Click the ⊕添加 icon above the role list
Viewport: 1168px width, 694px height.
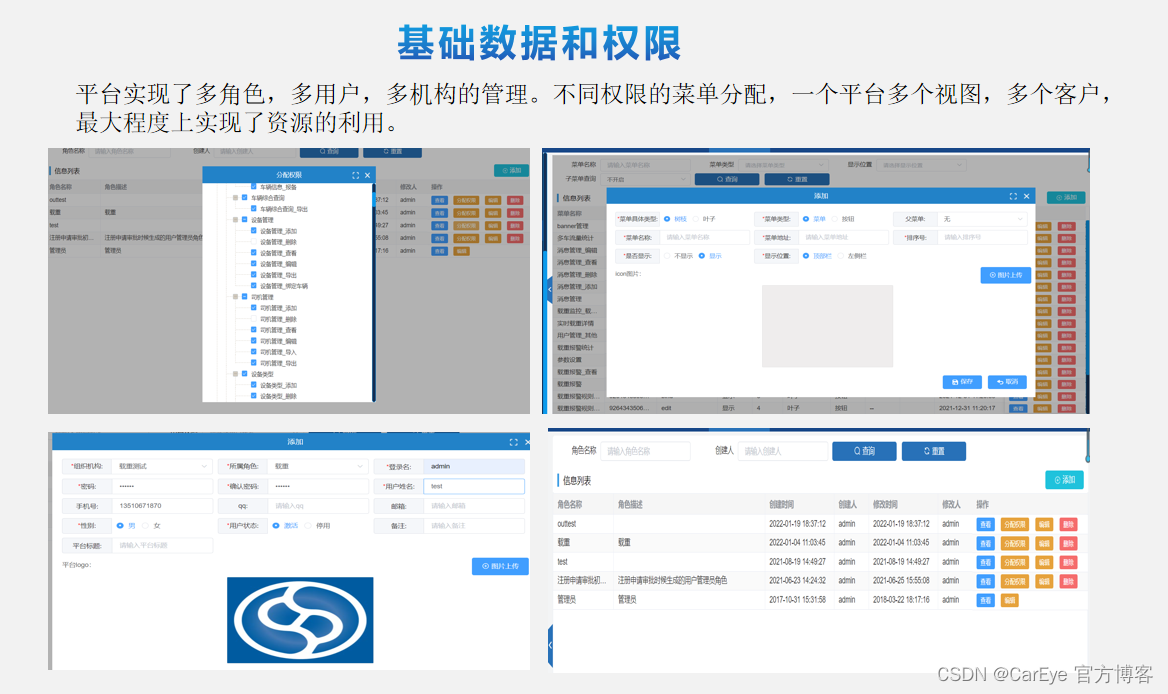(x=1064, y=479)
